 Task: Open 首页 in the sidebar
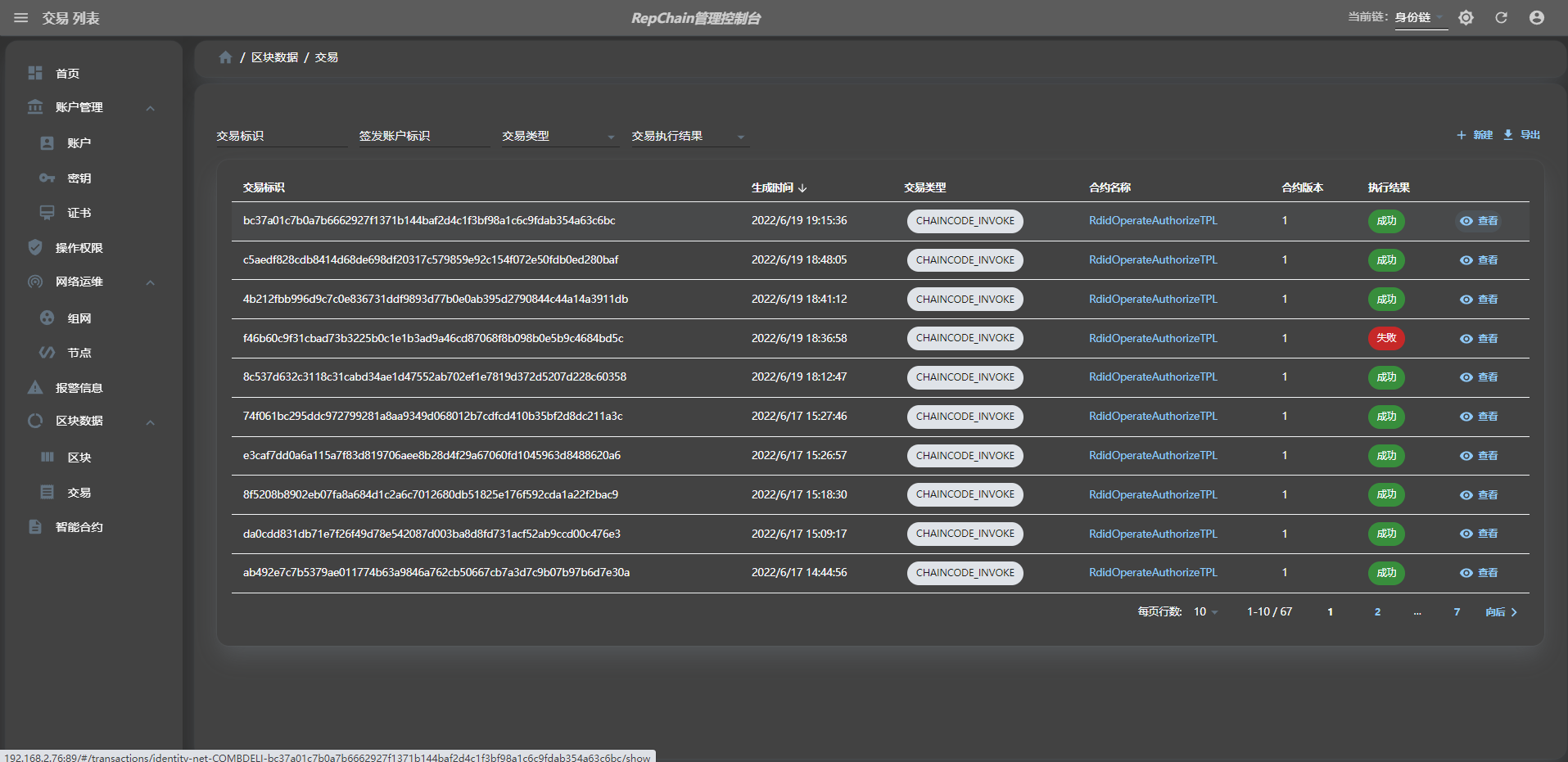[67, 74]
